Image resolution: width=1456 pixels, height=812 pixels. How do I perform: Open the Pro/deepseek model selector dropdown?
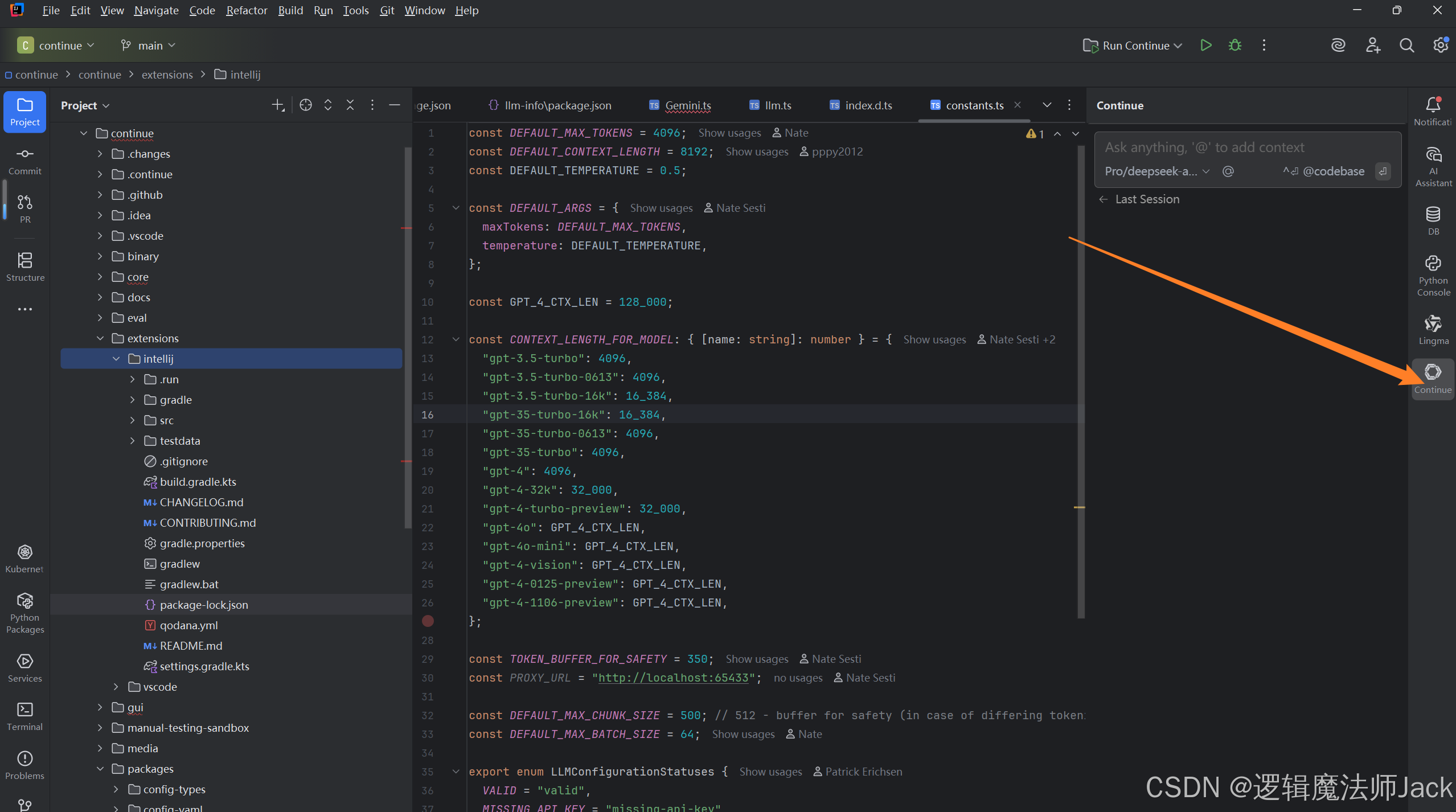[1156, 171]
